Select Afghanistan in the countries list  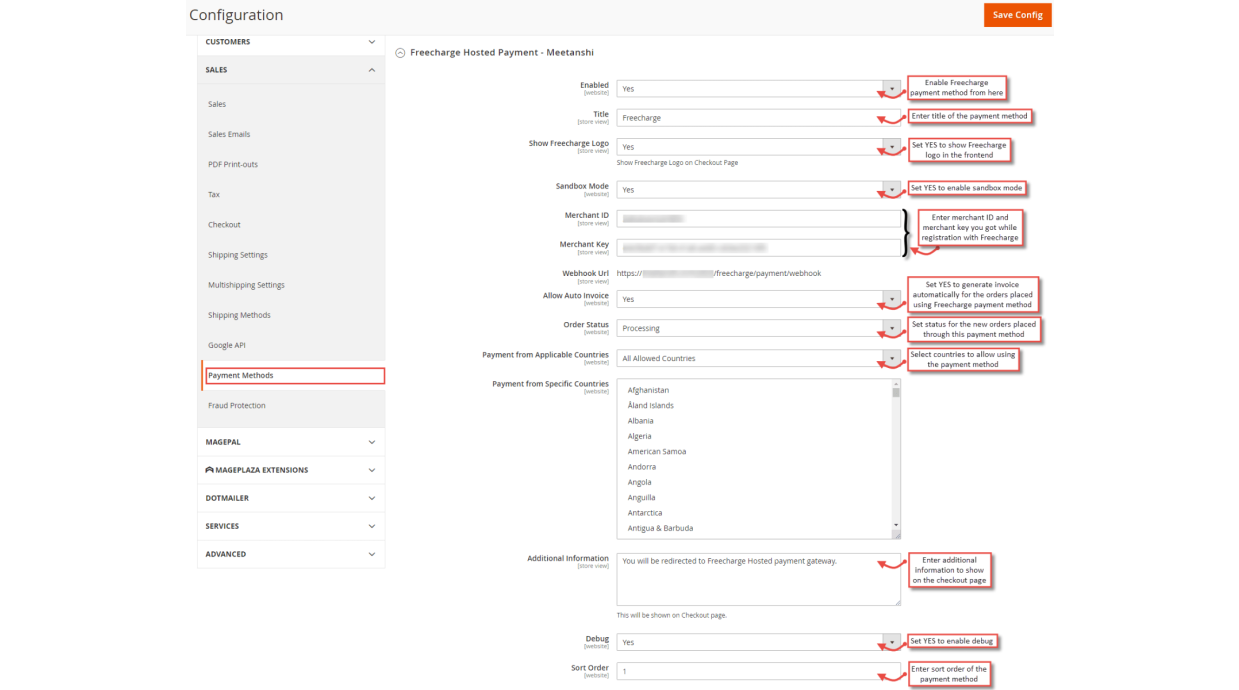point(755,390)
